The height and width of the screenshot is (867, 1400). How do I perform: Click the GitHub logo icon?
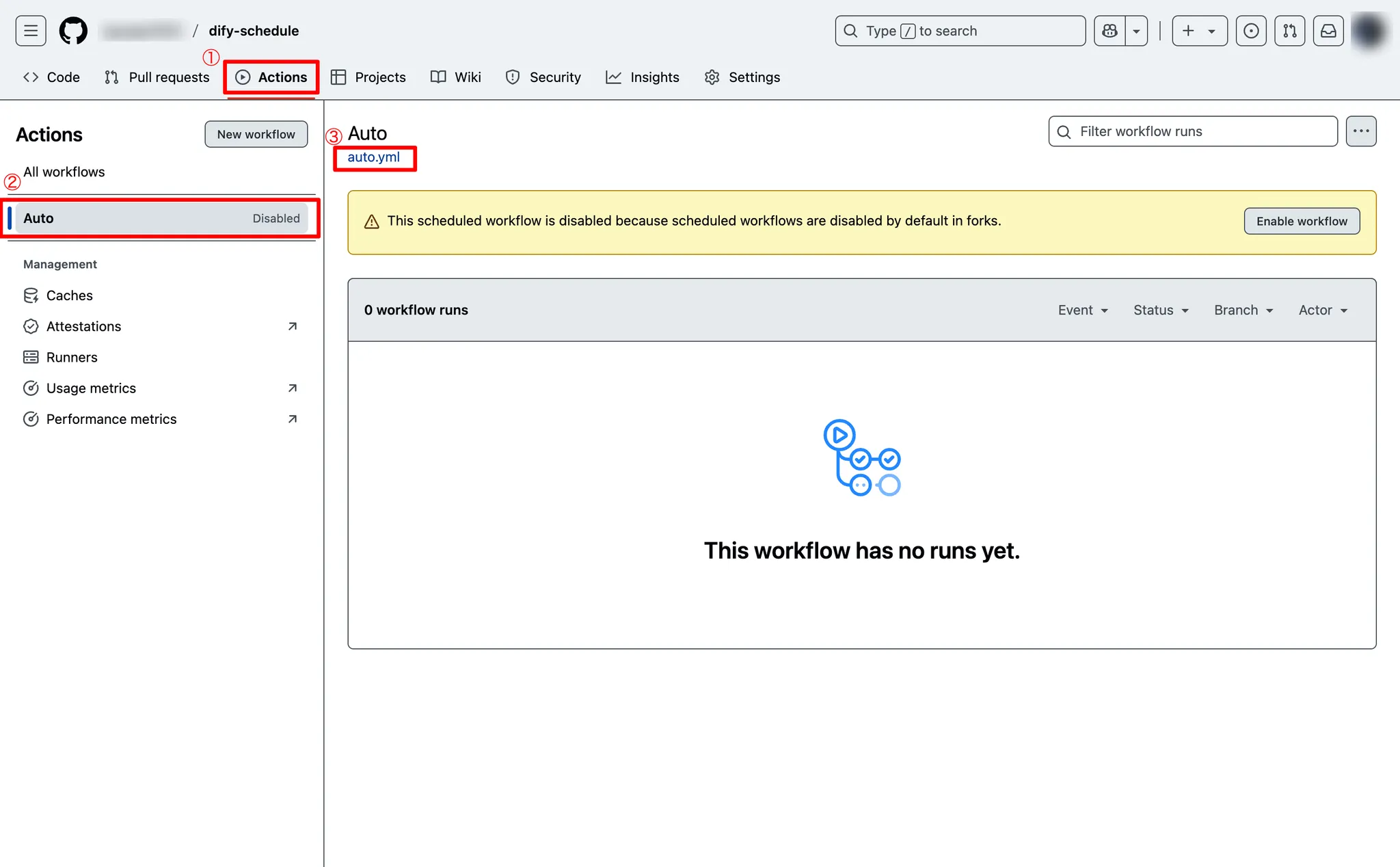tap(73, 31)
